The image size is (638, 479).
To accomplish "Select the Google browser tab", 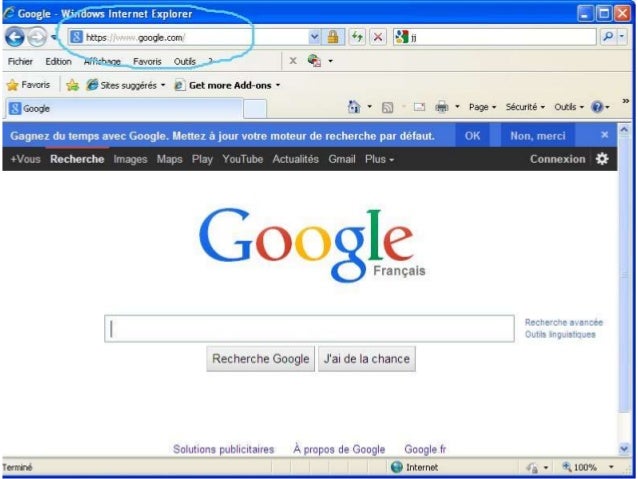I will pos(125,109).
